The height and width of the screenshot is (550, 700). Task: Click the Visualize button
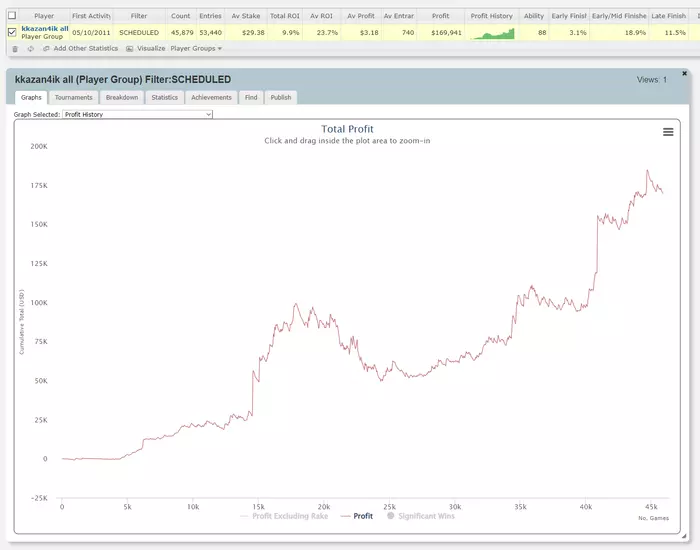(x=151, y=49)
